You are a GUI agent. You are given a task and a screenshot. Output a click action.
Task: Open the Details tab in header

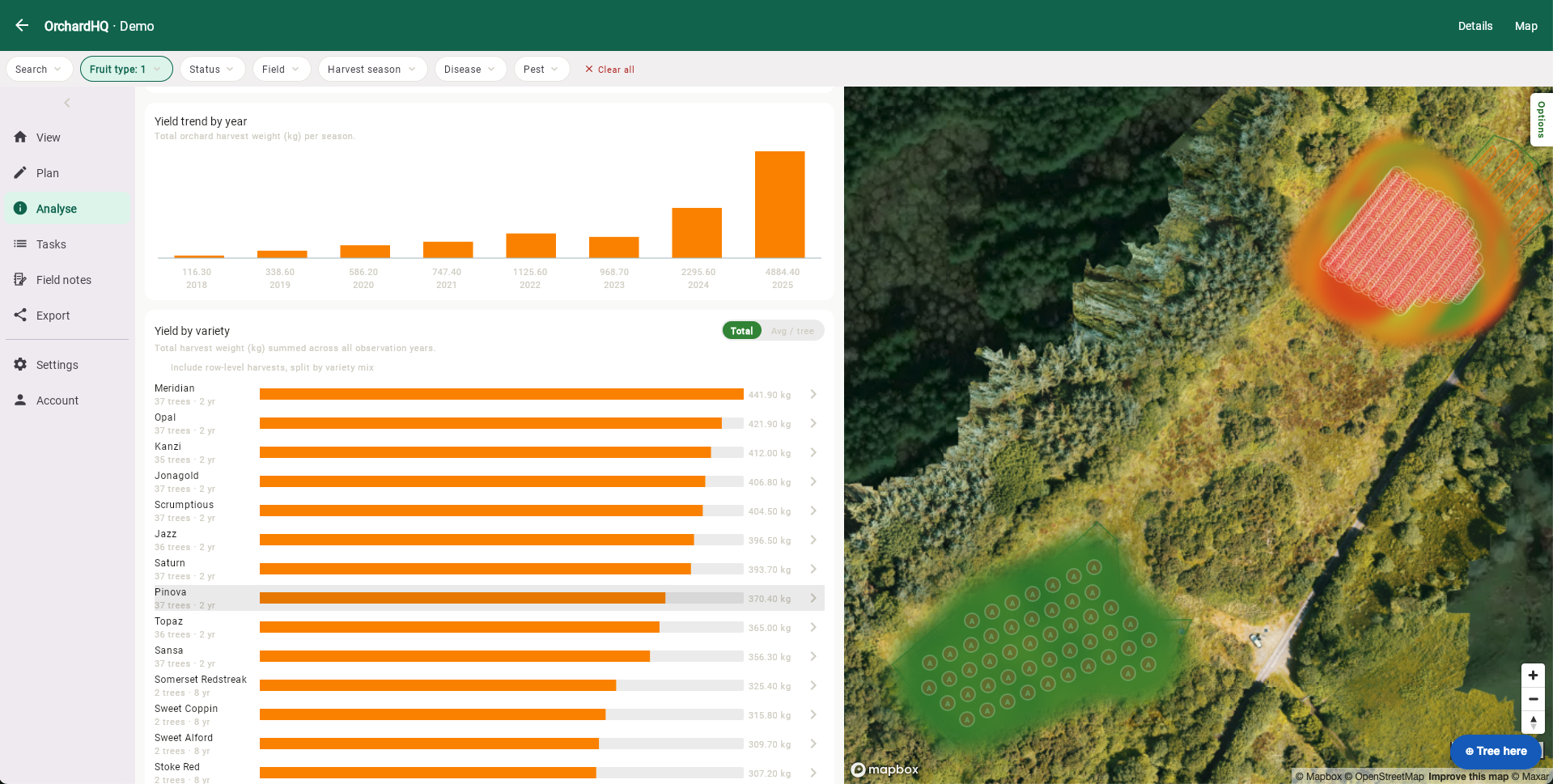pos(1475,26)
